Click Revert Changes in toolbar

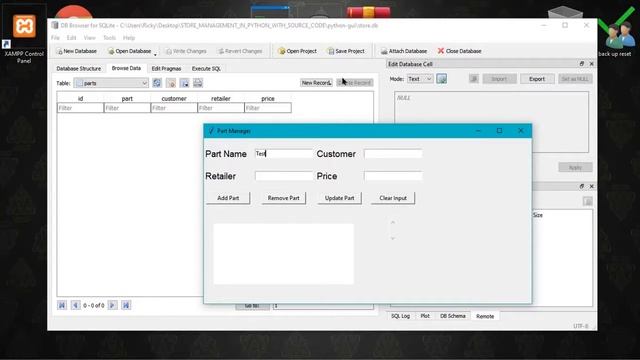pos(240,51)
